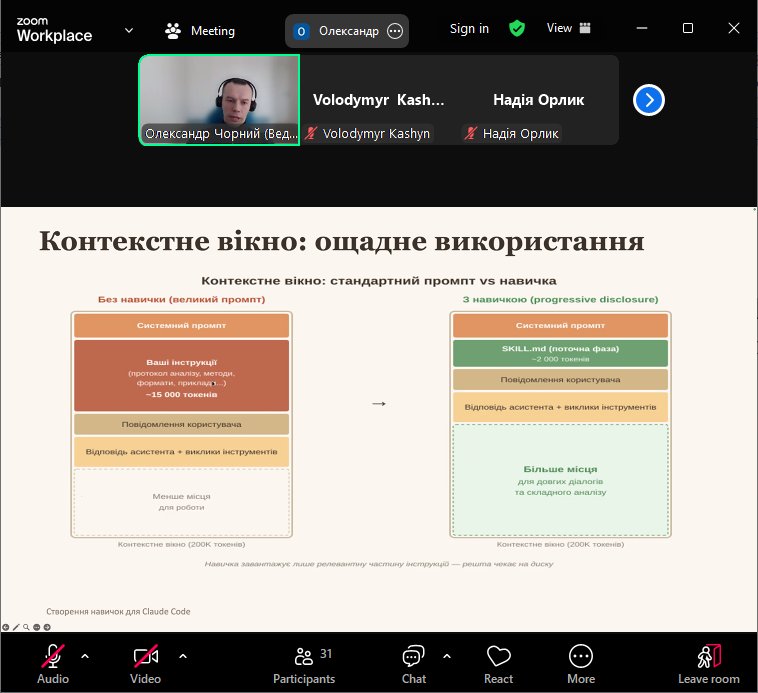This screenshot has width=758, height=693.
Task: Select Надія Орлик participant tile
Action: click(538, 100)
